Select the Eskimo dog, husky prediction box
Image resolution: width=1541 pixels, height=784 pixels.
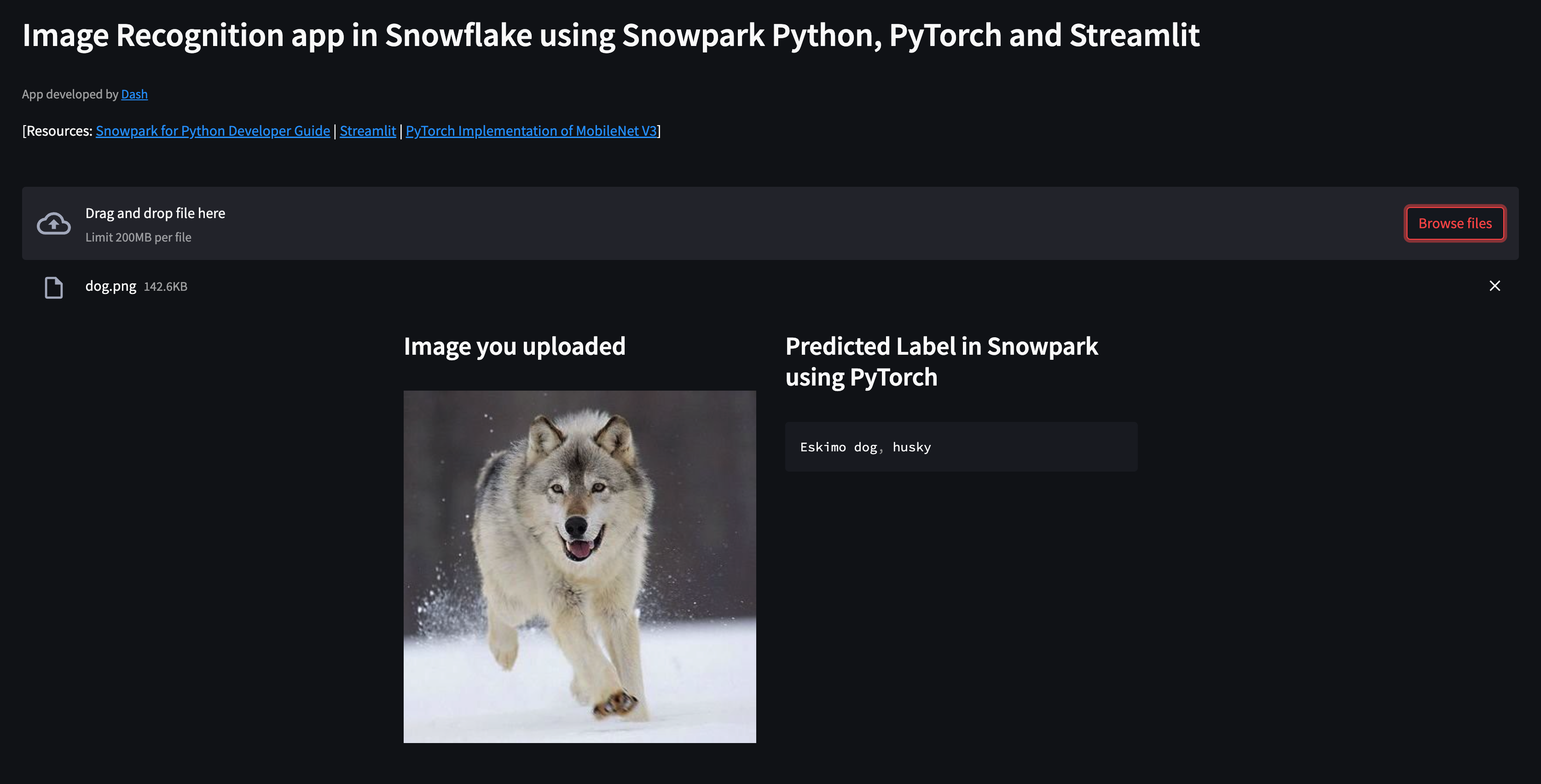click(960, 446)
